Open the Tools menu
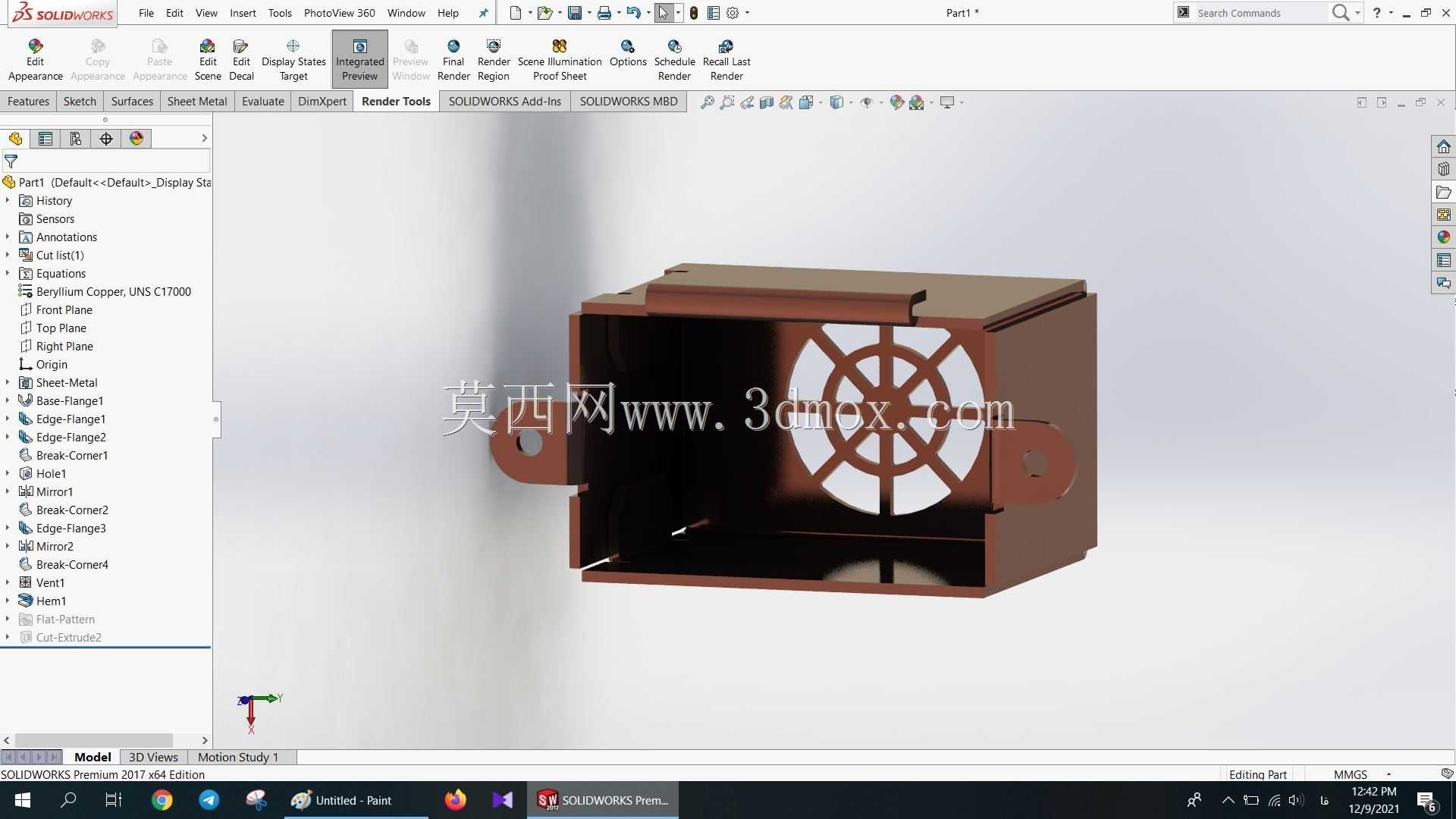 click(280, 13)
